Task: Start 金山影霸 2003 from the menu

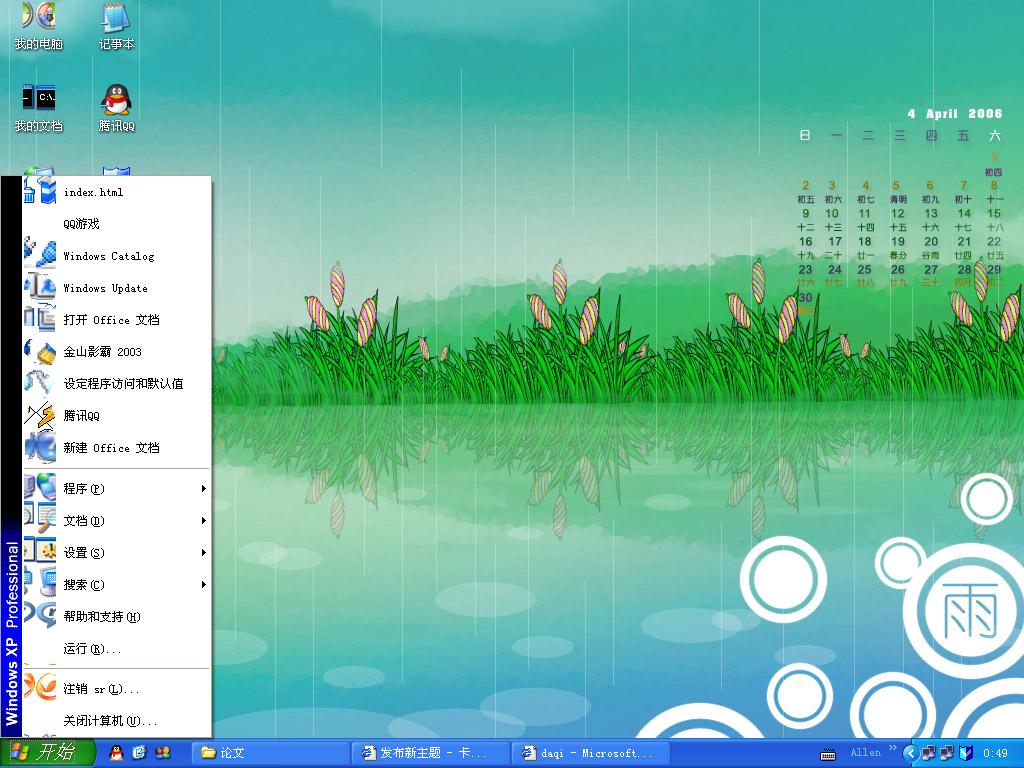Action: pos(116,352)
